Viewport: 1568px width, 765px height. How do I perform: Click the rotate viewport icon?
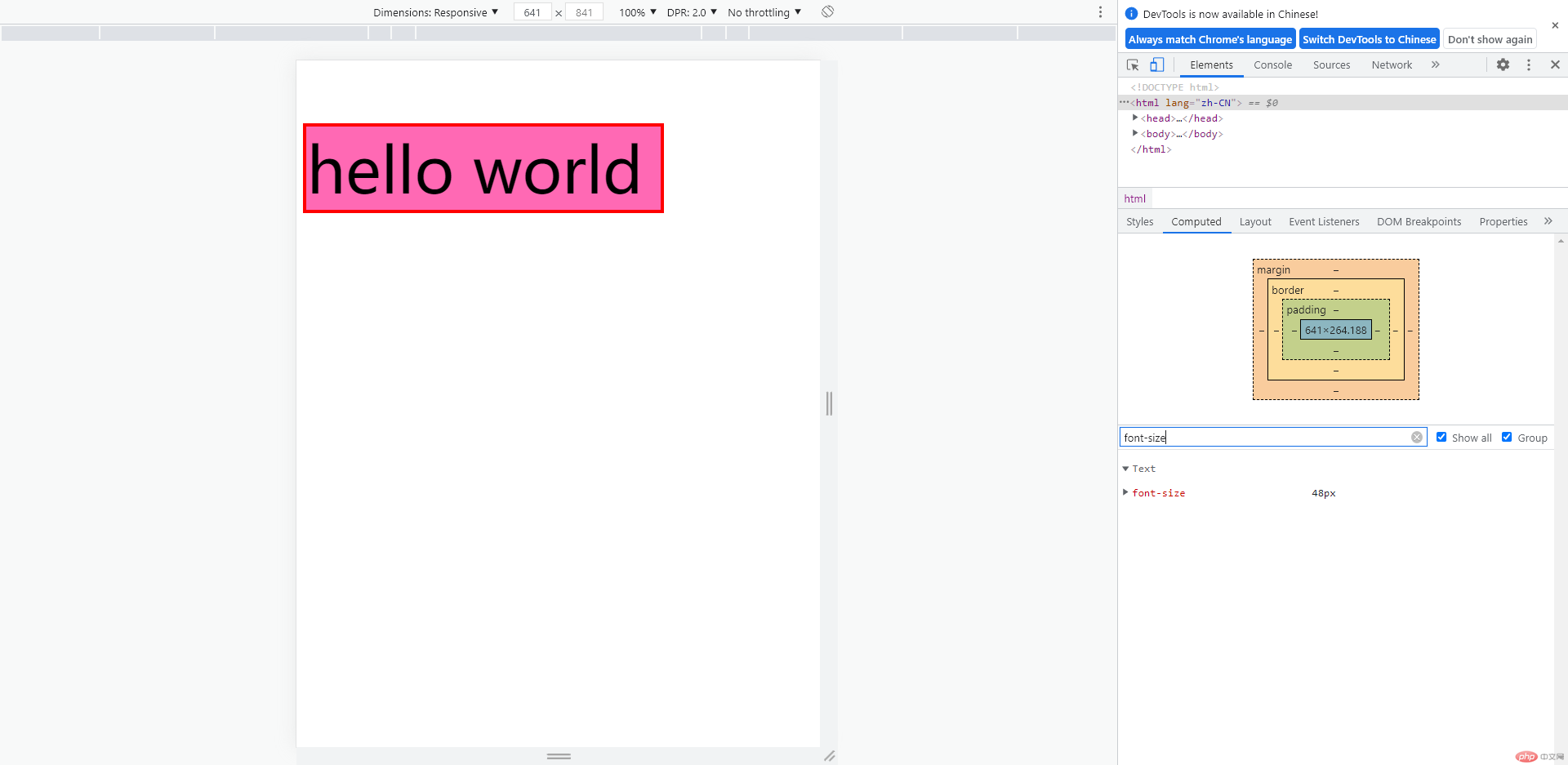point(827,11)
